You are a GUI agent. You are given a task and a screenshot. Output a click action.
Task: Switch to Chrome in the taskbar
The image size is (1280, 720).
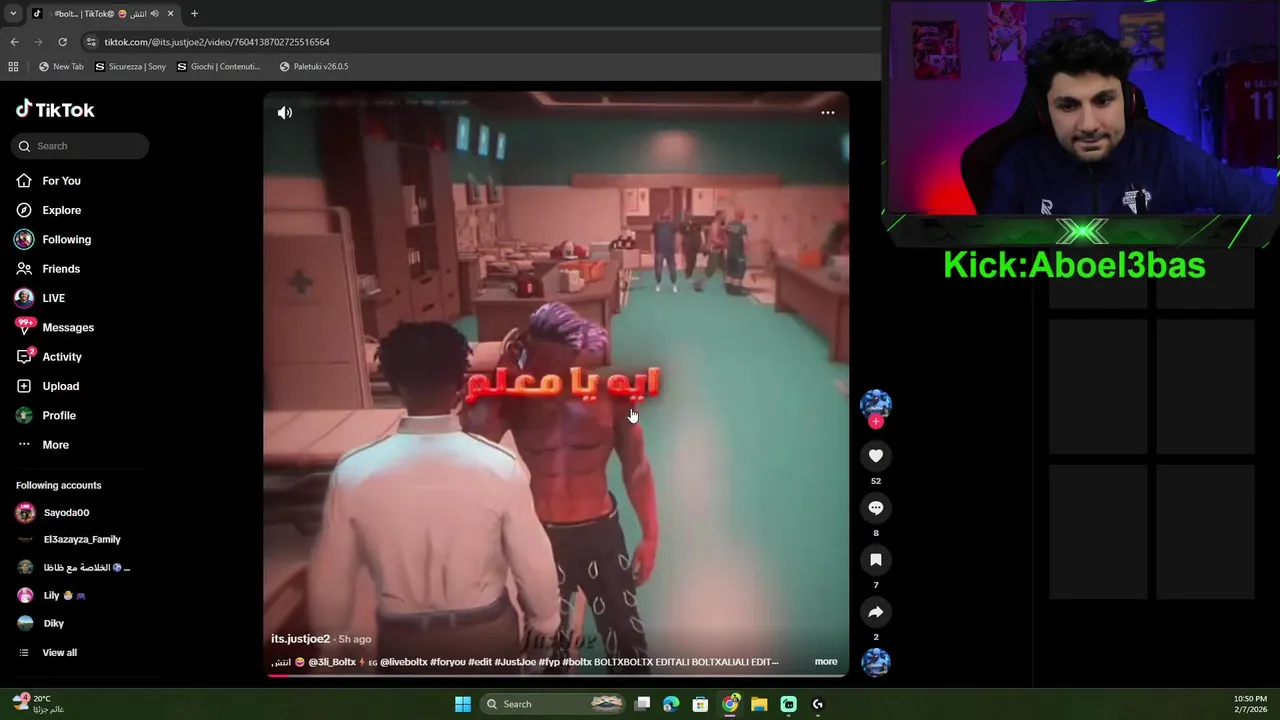(730, 704)
